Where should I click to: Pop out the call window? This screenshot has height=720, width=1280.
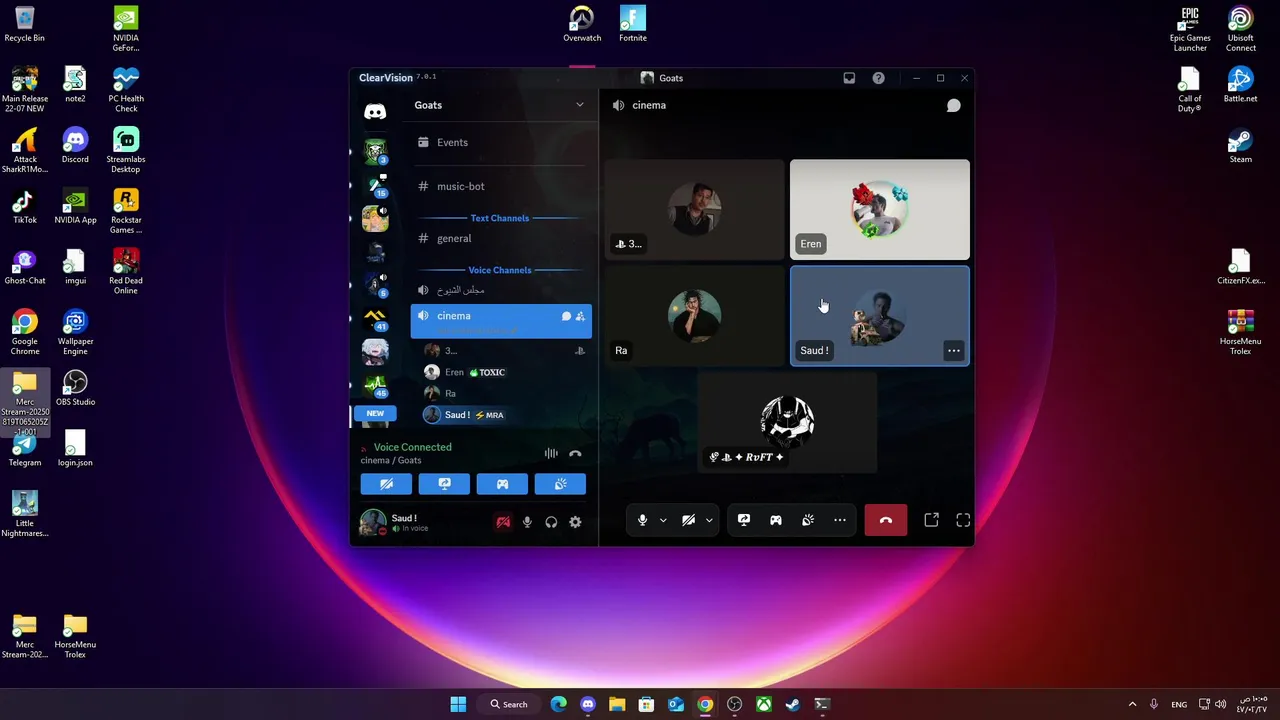tap(931, 520)
